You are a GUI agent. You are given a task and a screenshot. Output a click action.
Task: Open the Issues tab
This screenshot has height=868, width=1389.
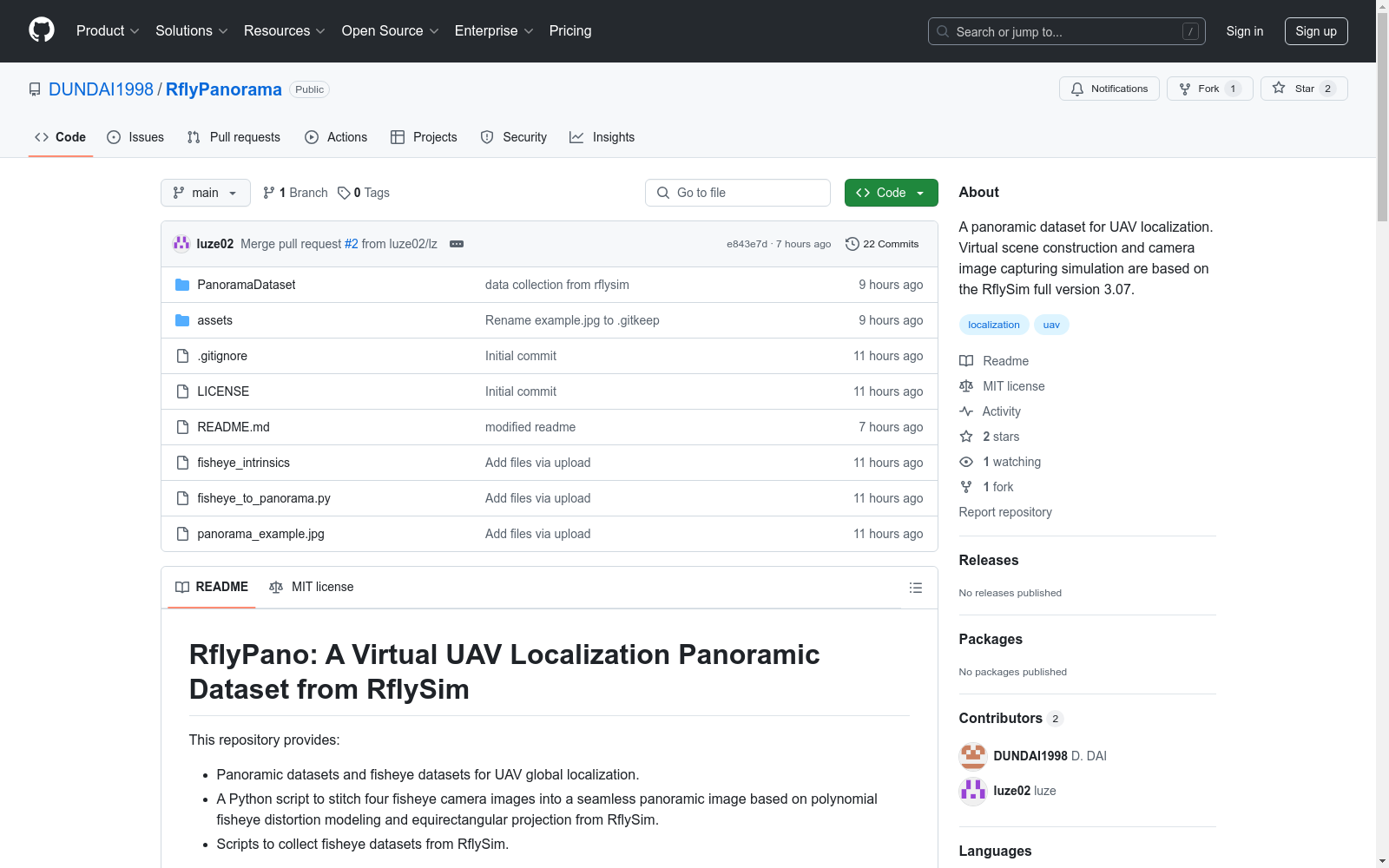point(135,137)
